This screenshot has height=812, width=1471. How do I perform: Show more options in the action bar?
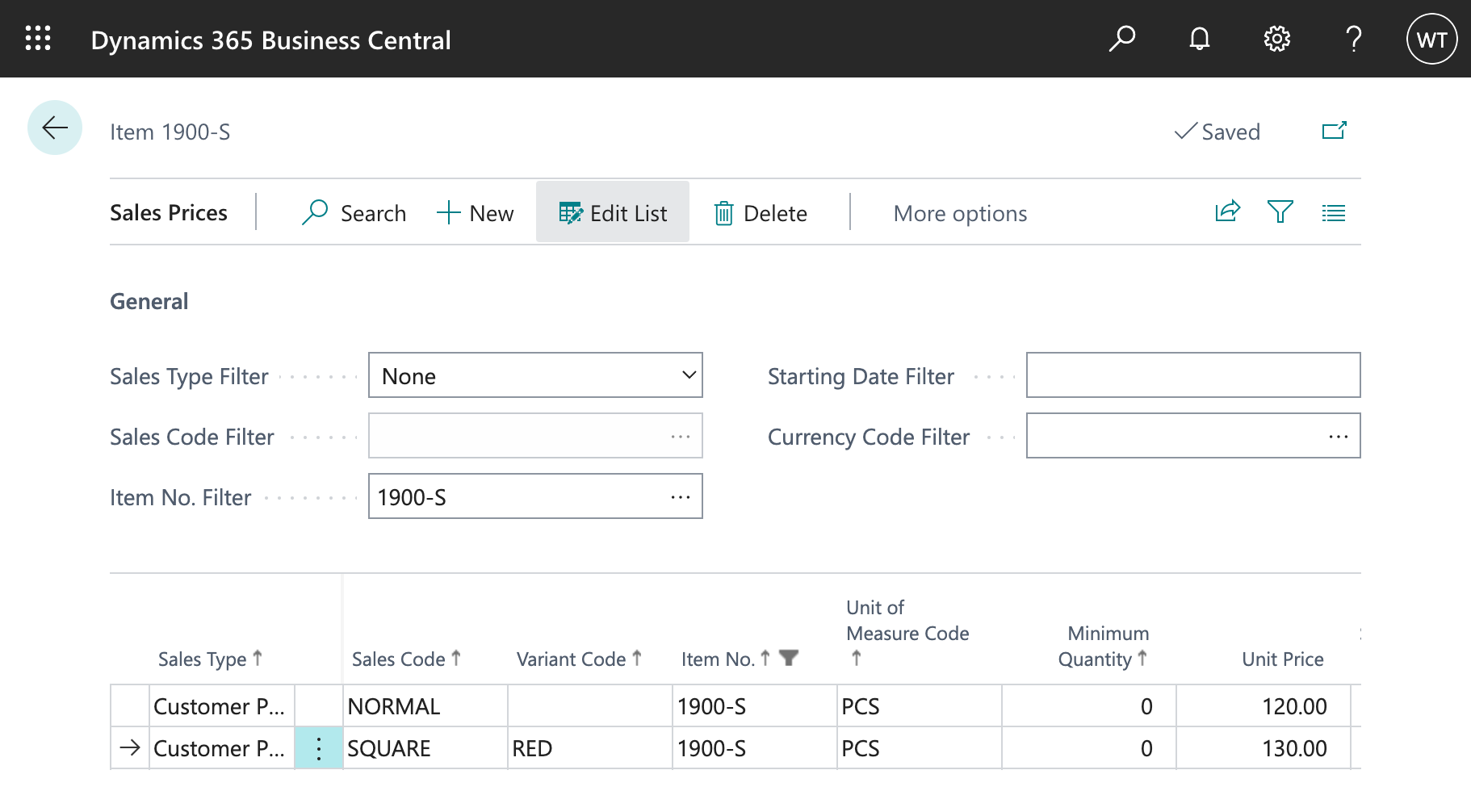pyautogui.click(x=960, y=213)
